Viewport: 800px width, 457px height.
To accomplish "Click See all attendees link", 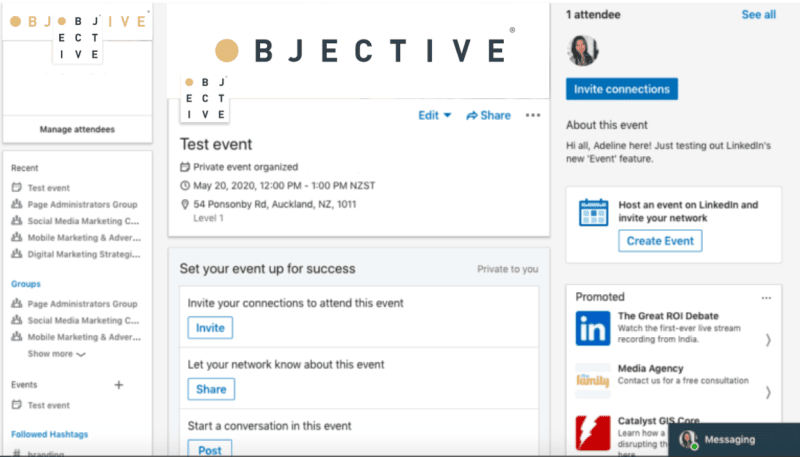I will pyautogui.click(x=759, y=15).
